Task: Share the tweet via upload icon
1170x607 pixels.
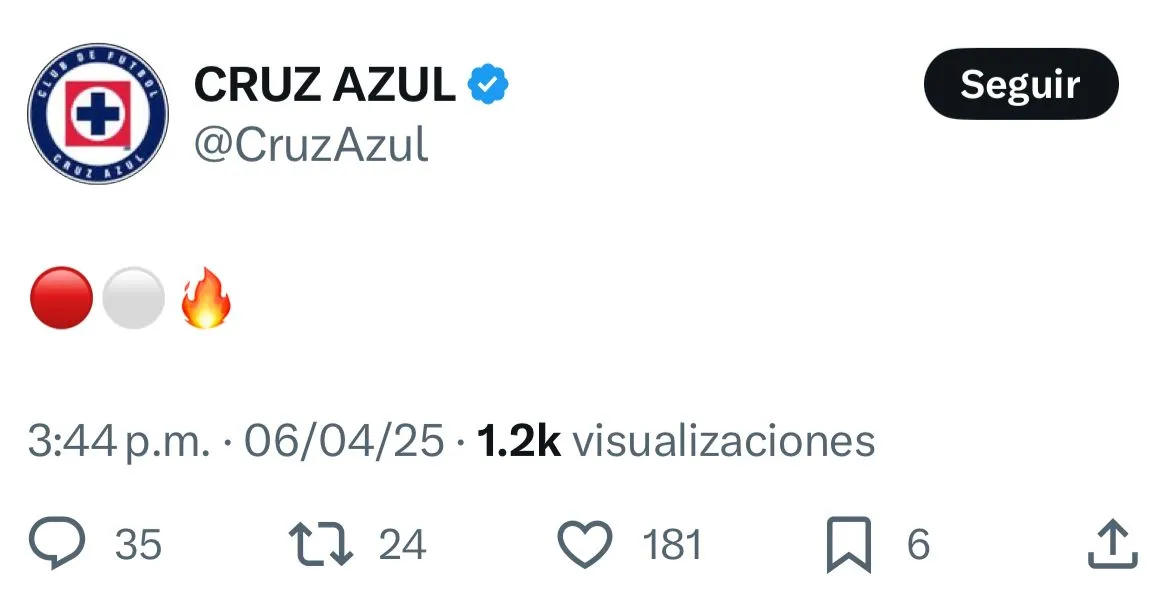Action: point(1112,545)
